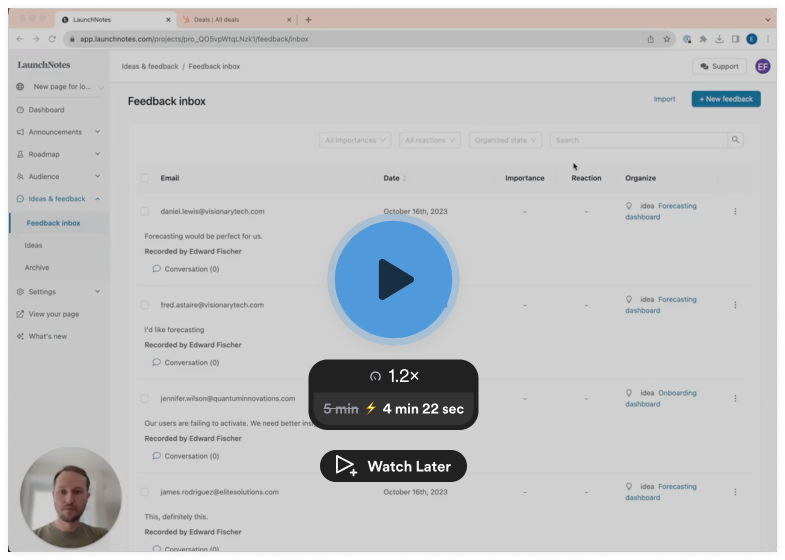Switch to the LaunchNotes tab
Viewport: 785px width, 560px height.
pyautogui.click(x=115, y=20)
